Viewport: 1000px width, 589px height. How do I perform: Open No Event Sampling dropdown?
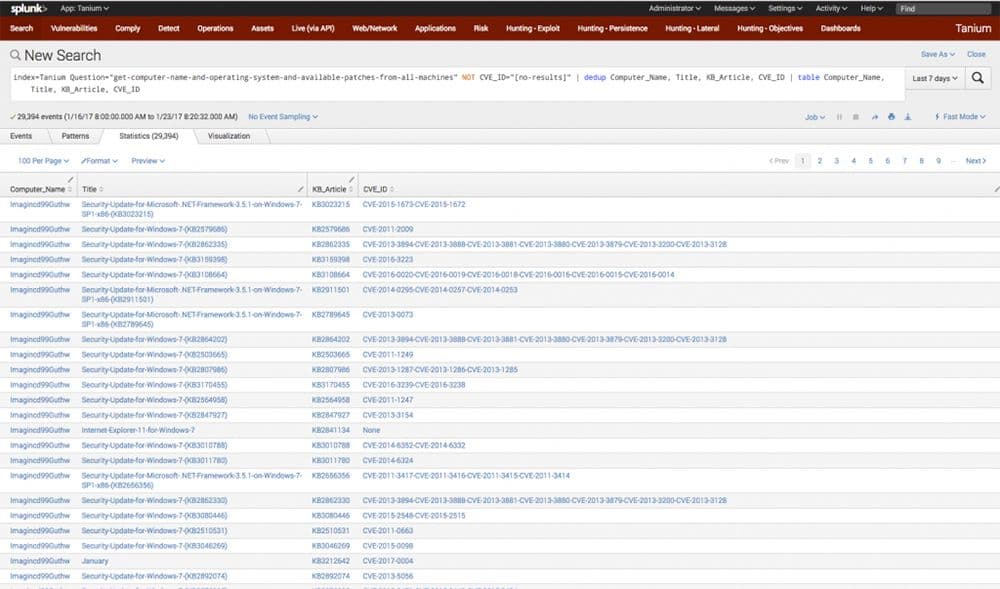[283, 117]
